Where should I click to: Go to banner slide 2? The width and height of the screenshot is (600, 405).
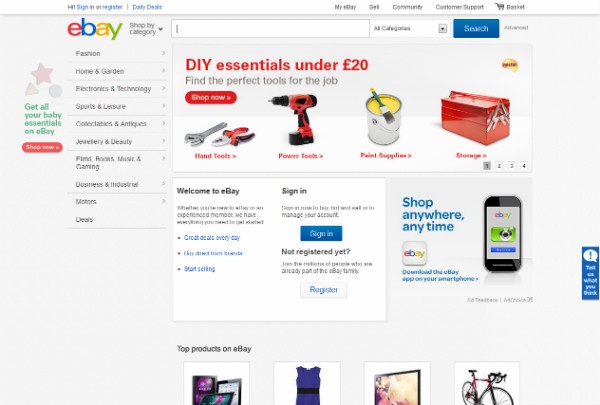pos(499,166)
